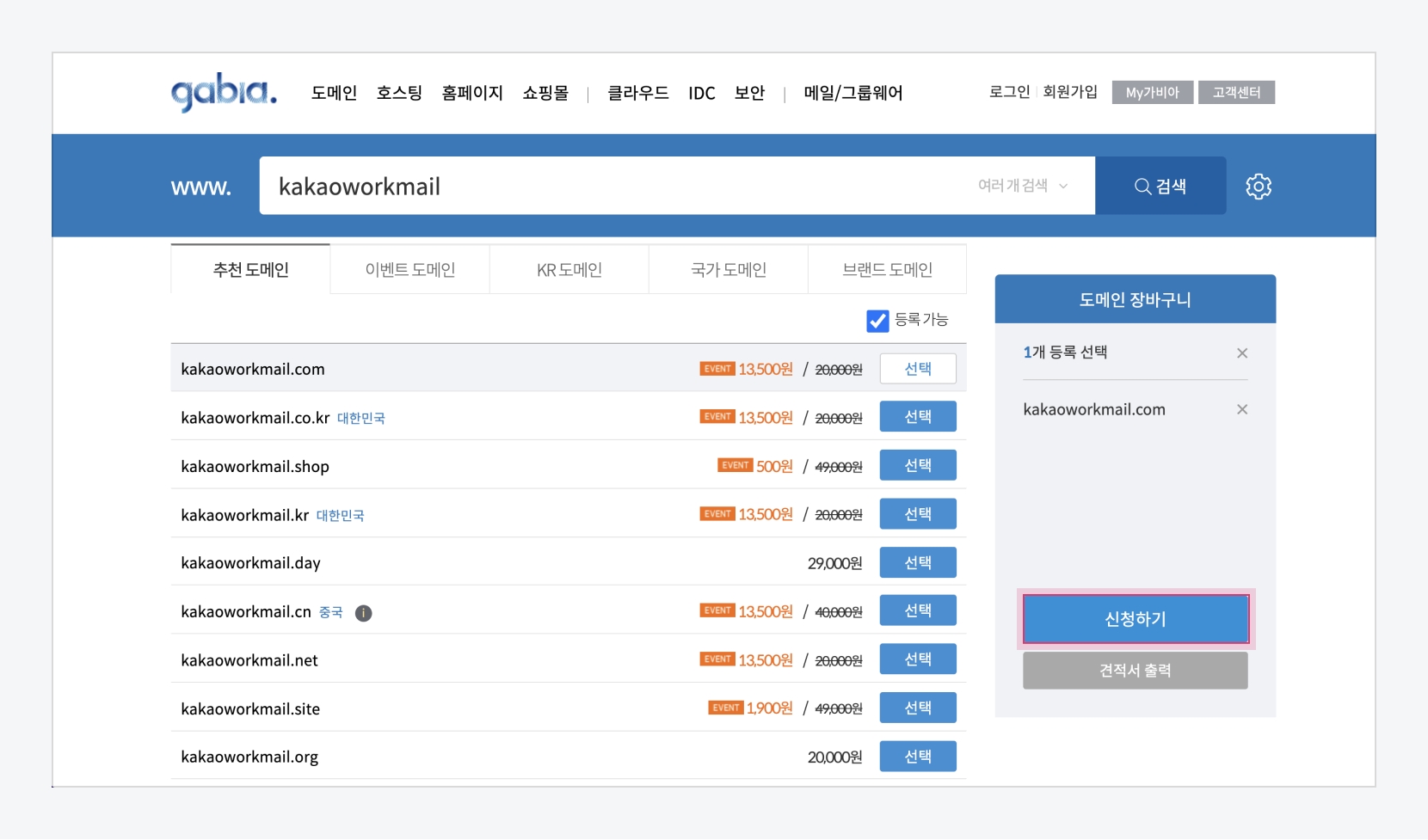Open the 국가 도메인 tab
This screenshot has height=840, width=1428.
point(728,270)
